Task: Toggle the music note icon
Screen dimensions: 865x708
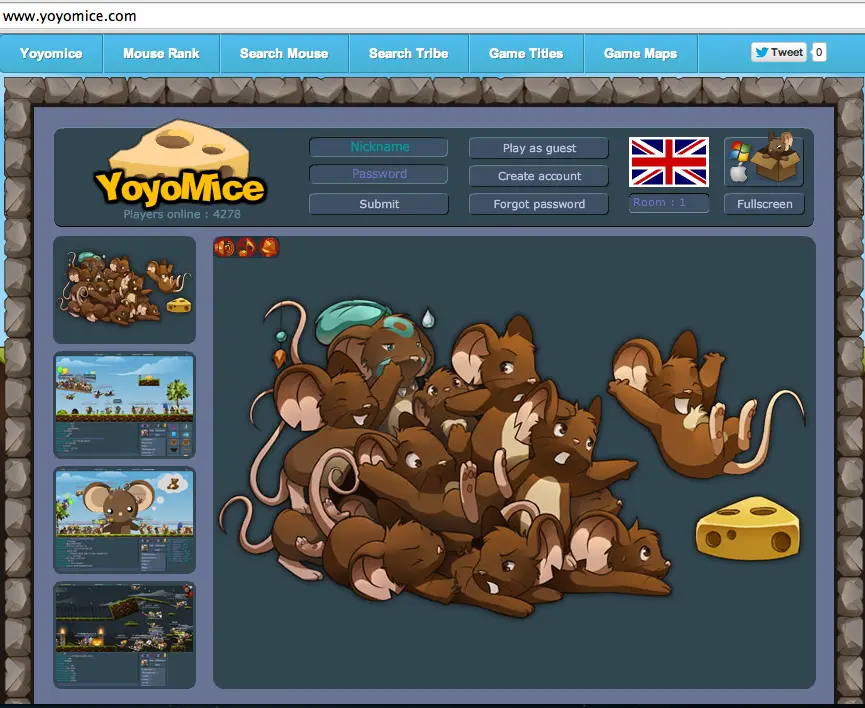Action: (x=247, y=247)
